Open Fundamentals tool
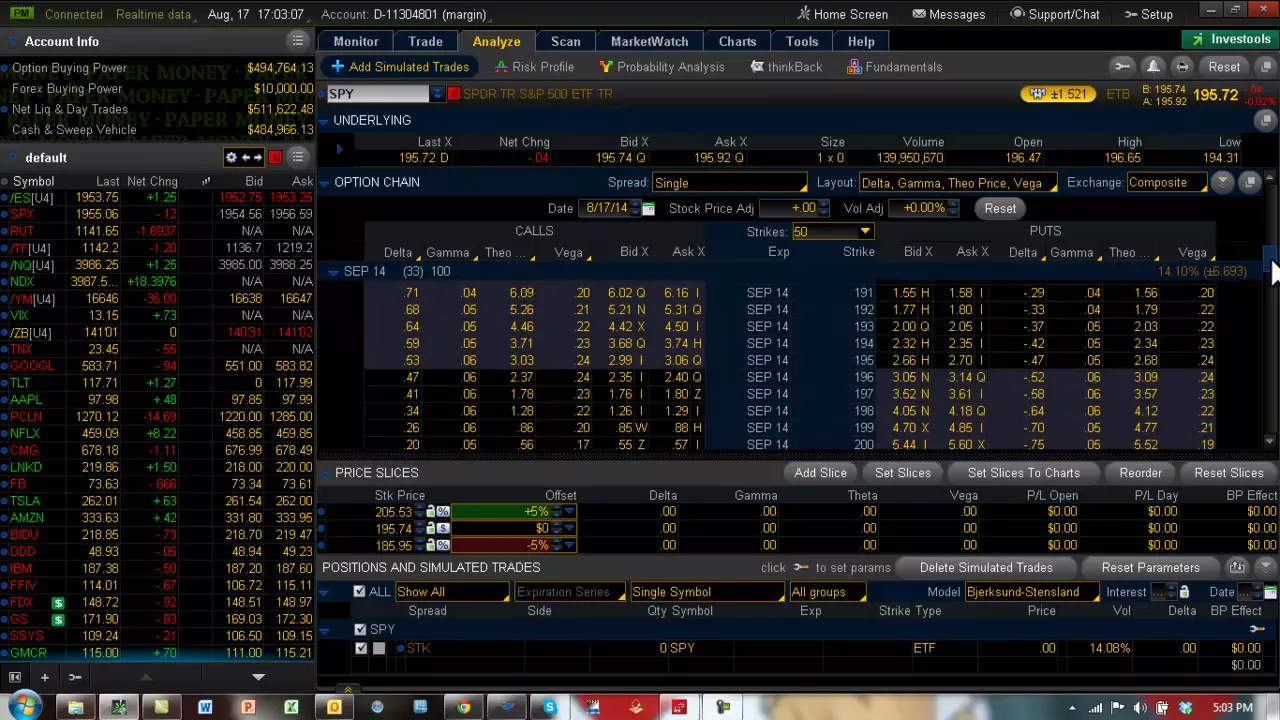 894,67
